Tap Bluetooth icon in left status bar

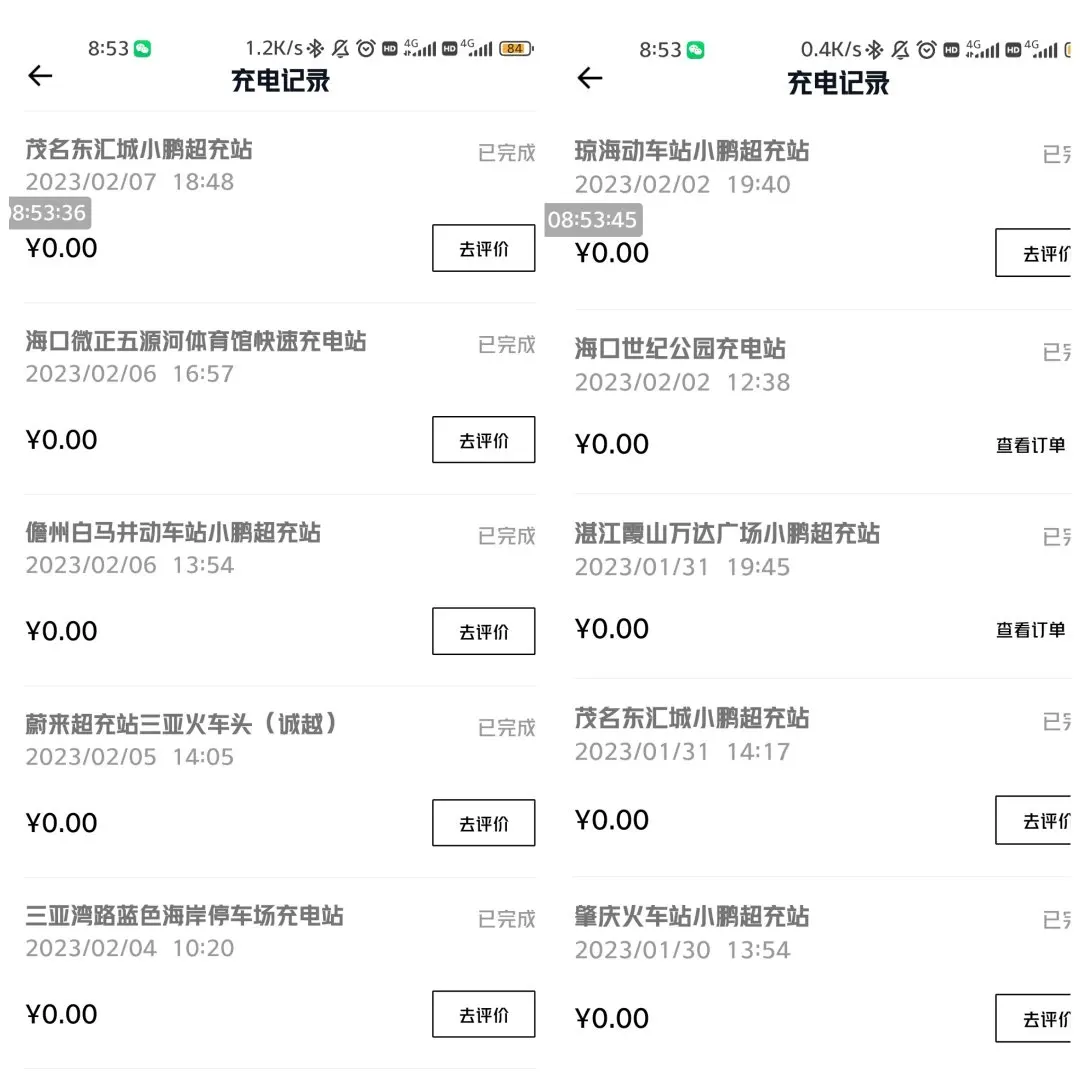(x=315, y=48)
